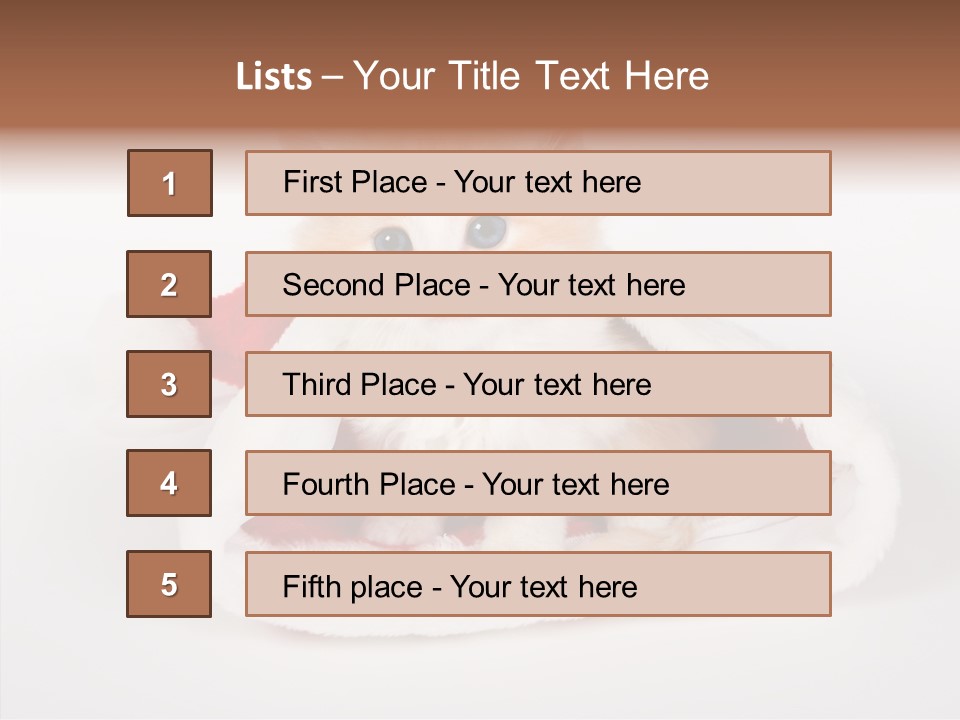Click the bold word Lists in title
The image size is (960, 720).
click(273, 77)
